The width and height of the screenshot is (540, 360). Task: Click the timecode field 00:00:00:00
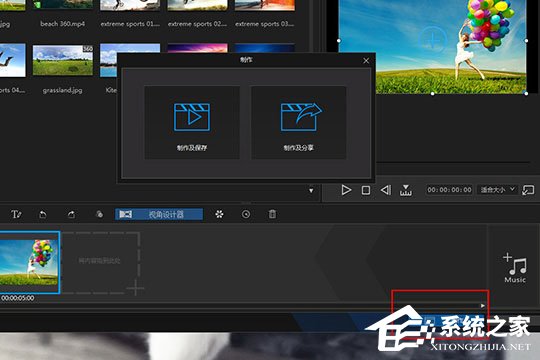[449, 190]
